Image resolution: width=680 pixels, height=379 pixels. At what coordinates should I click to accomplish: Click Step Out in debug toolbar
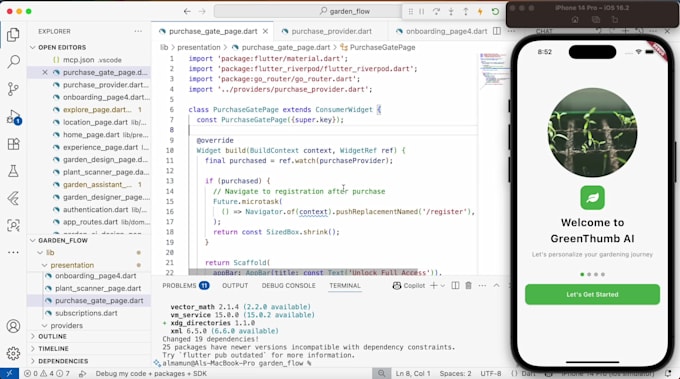point(465,12)
